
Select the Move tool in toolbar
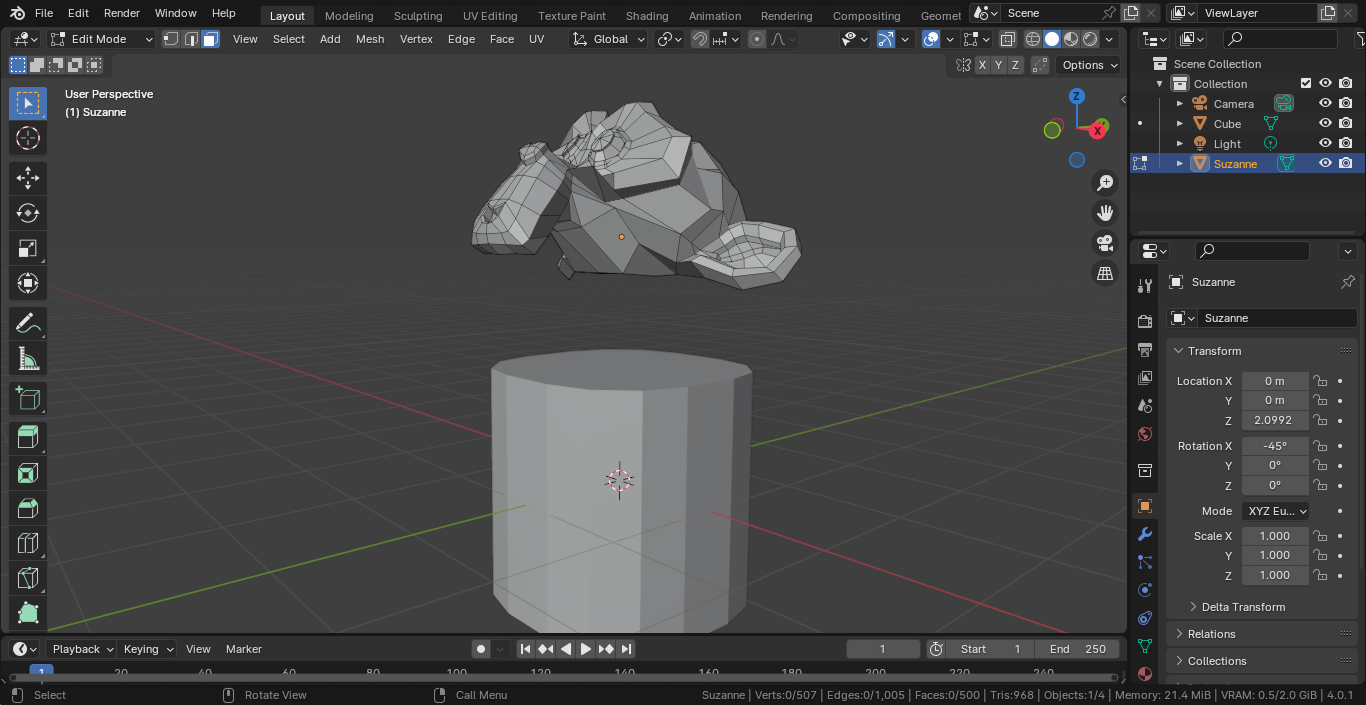(x=28, y=178)
